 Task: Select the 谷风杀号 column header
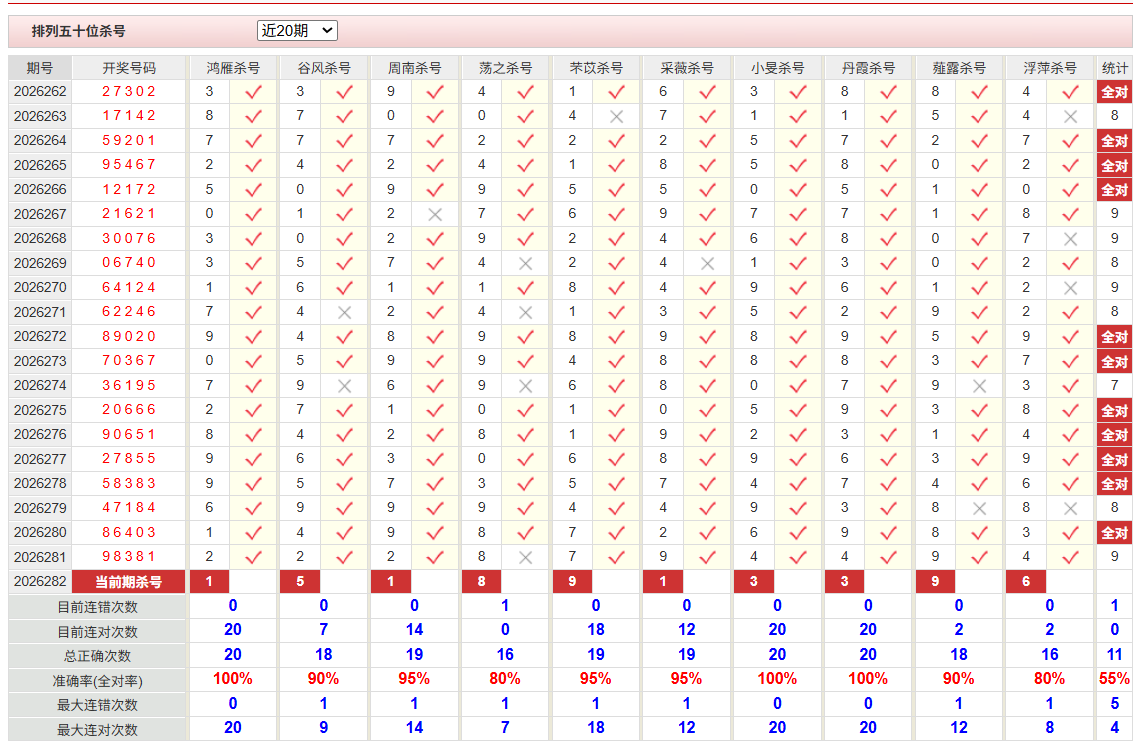click(x=324, y=68)
